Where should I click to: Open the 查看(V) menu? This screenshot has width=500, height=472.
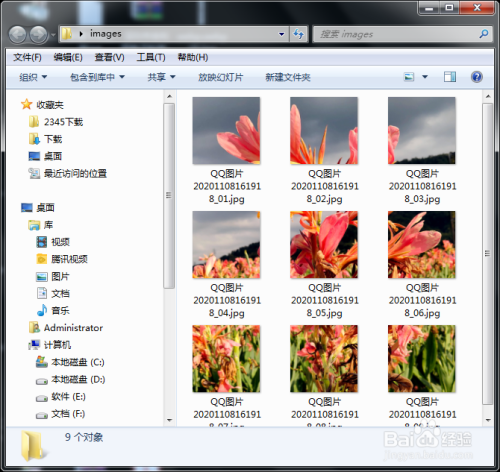point(109,57)
